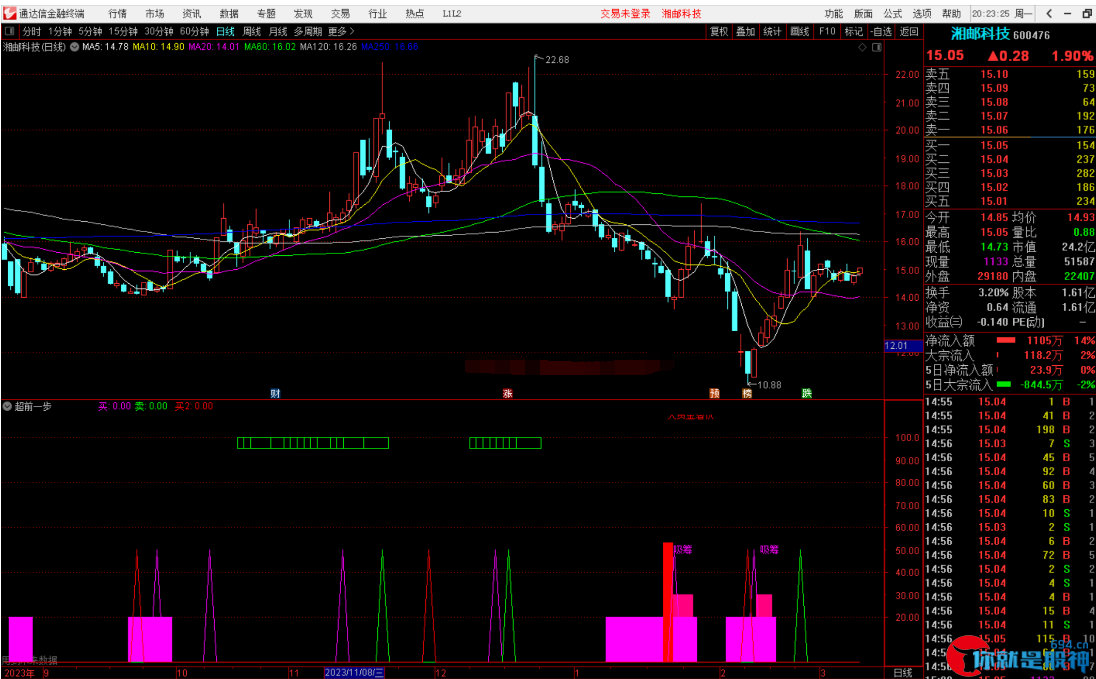Open the 资讯 menu
This screenshot has height=679, width=1096.
pyautogui.click(x=192, y=13)
